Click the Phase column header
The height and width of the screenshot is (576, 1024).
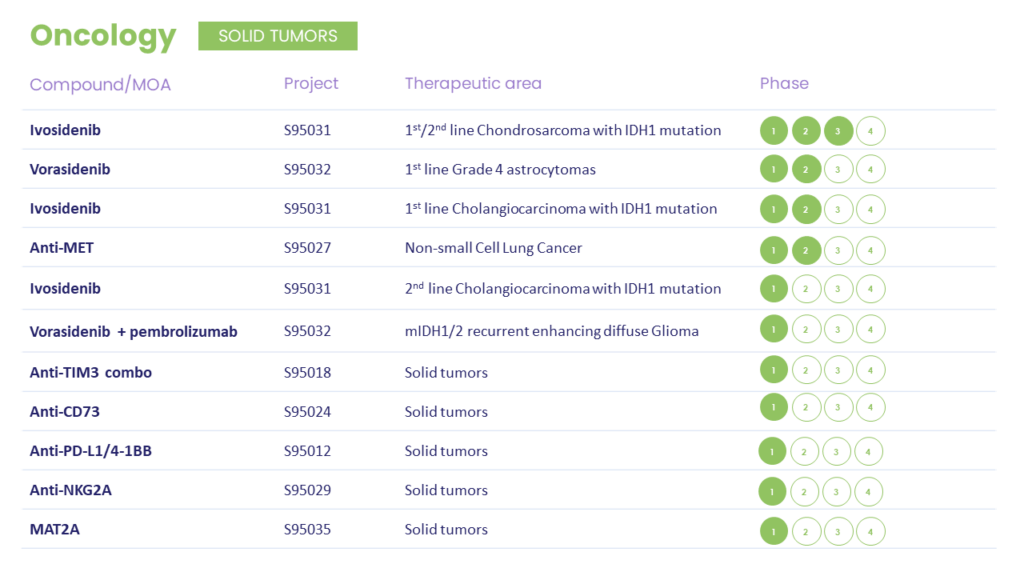(784, 84)
